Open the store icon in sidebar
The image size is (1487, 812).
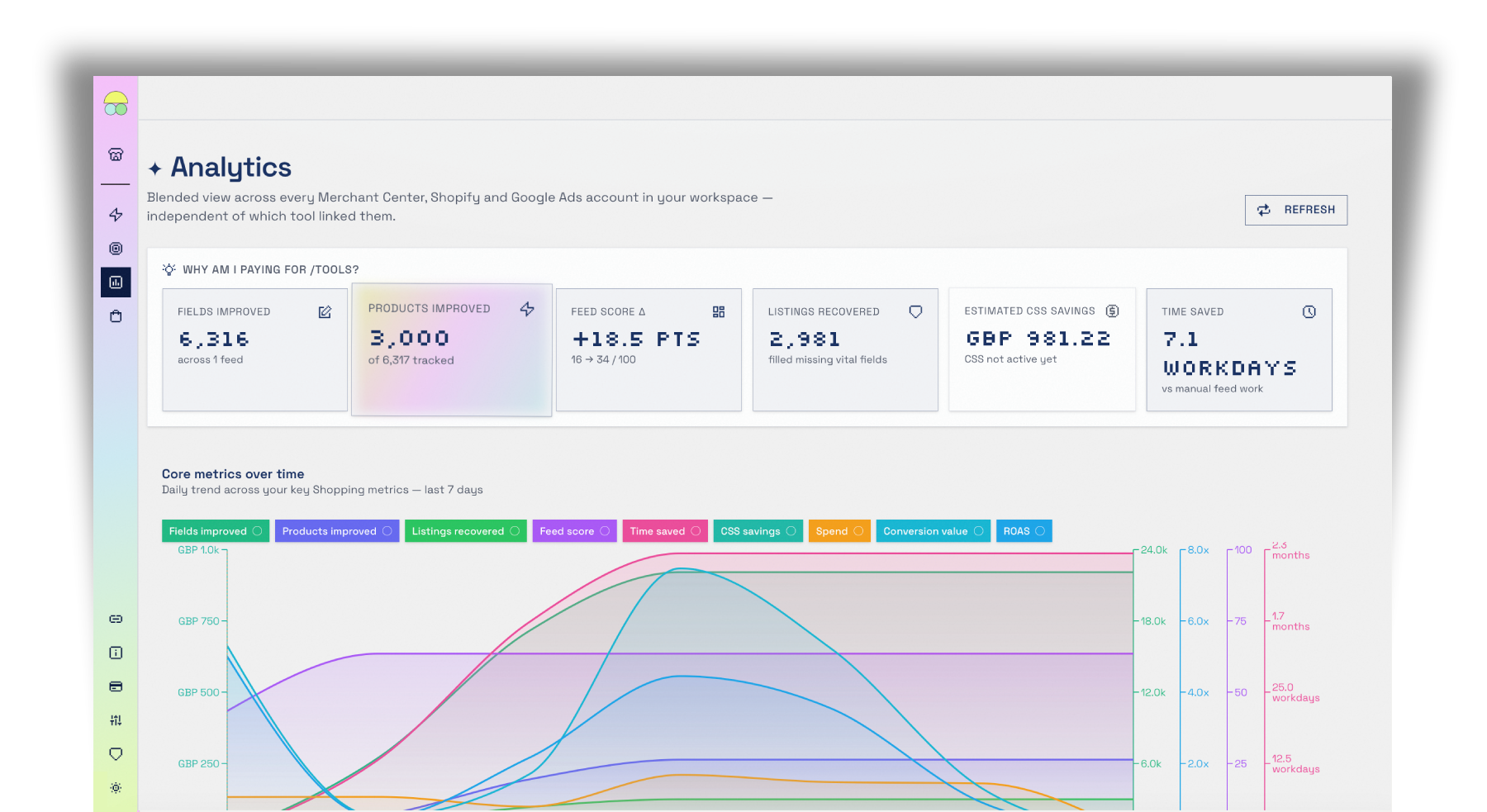(x=116, y=154)
